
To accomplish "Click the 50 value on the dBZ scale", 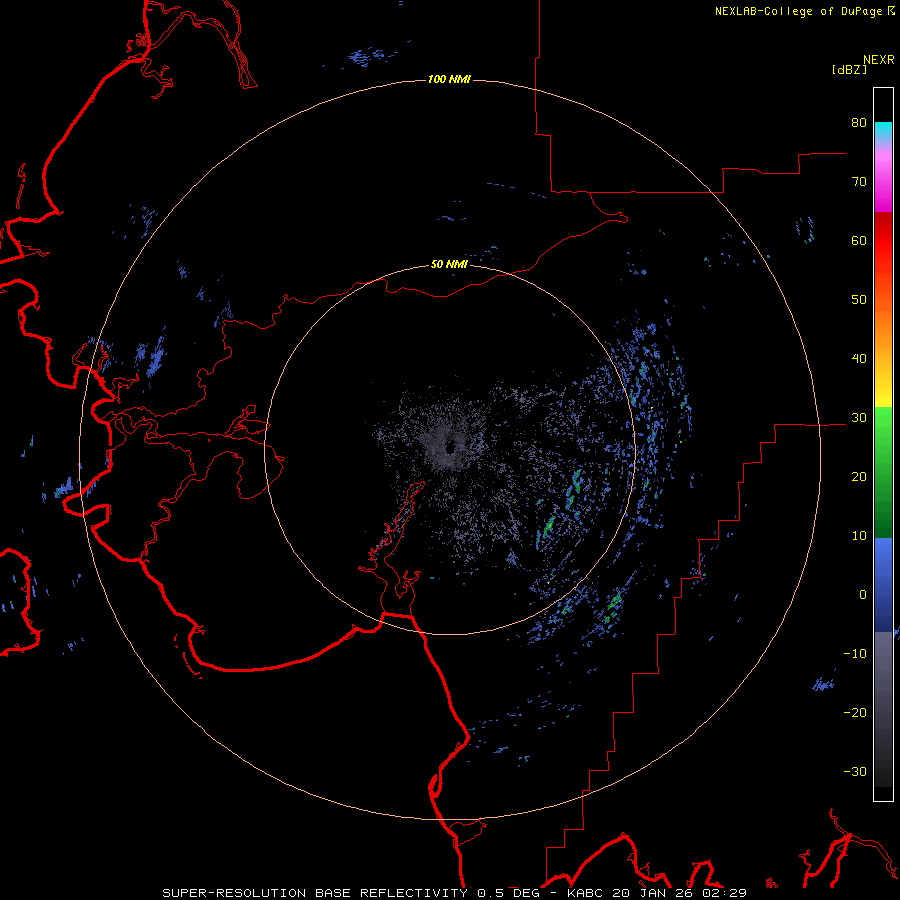I will [859, 300].
